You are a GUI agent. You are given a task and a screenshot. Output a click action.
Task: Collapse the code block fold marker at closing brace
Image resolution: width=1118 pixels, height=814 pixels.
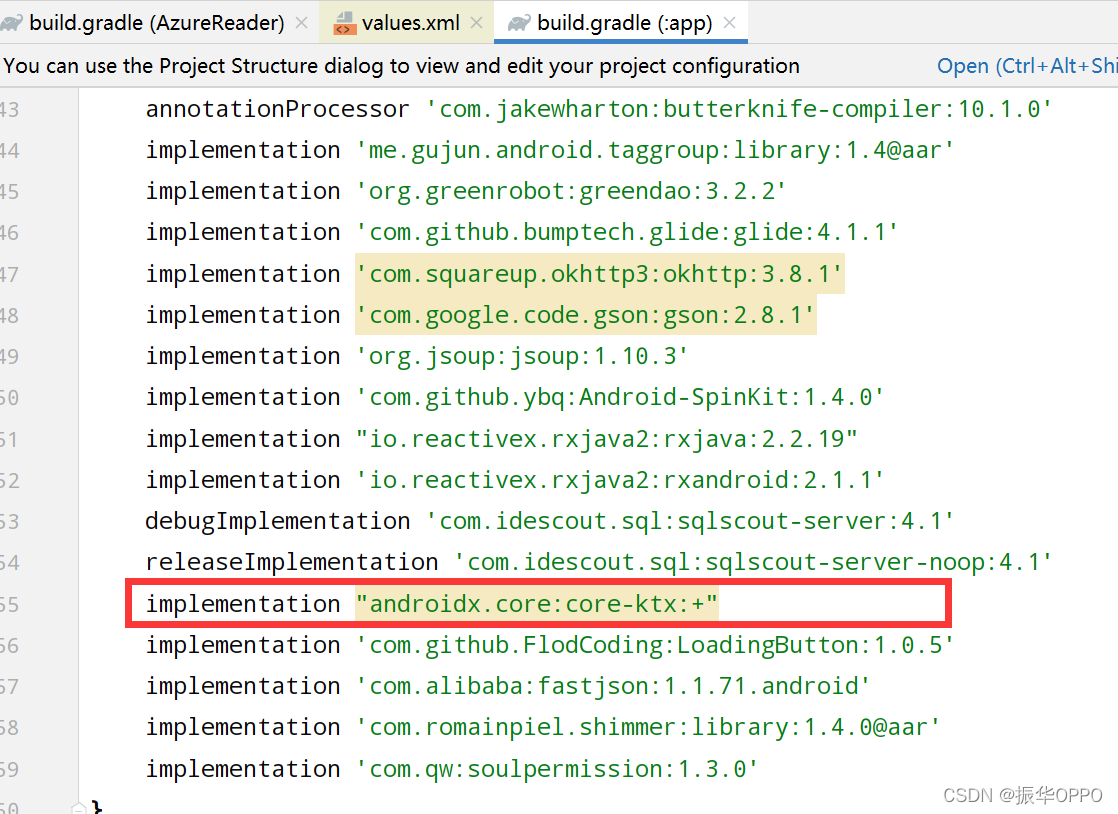point(78,808)
